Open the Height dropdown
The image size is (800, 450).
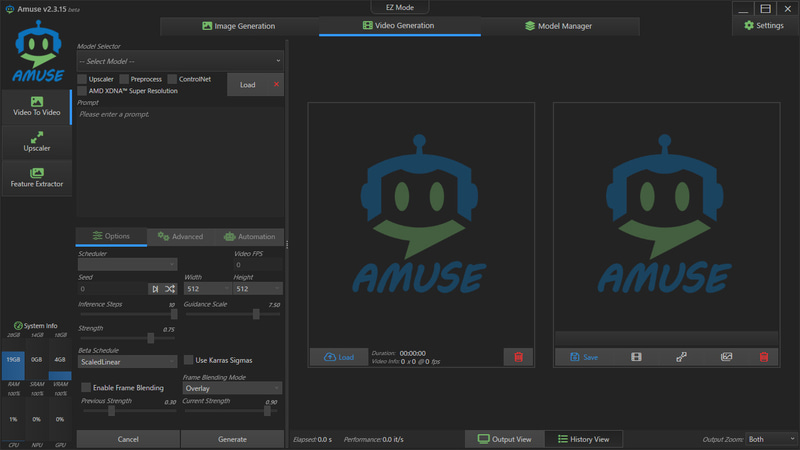[258, 289]
